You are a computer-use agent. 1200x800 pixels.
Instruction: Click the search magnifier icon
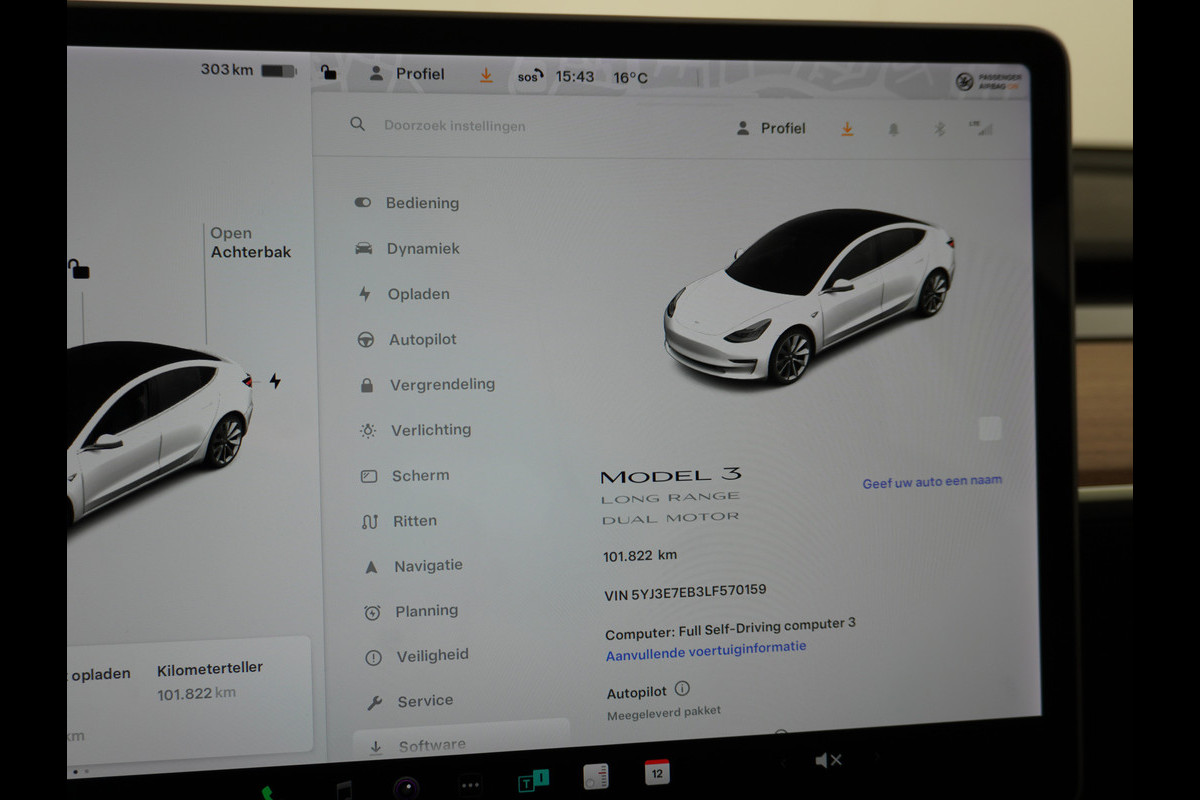click(x=357, y=124)
